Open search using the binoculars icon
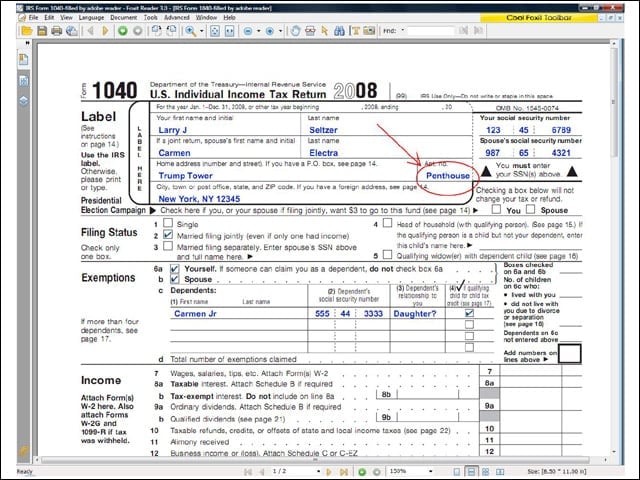The width and height of the screenshot is (640, 480). (339, 31)
